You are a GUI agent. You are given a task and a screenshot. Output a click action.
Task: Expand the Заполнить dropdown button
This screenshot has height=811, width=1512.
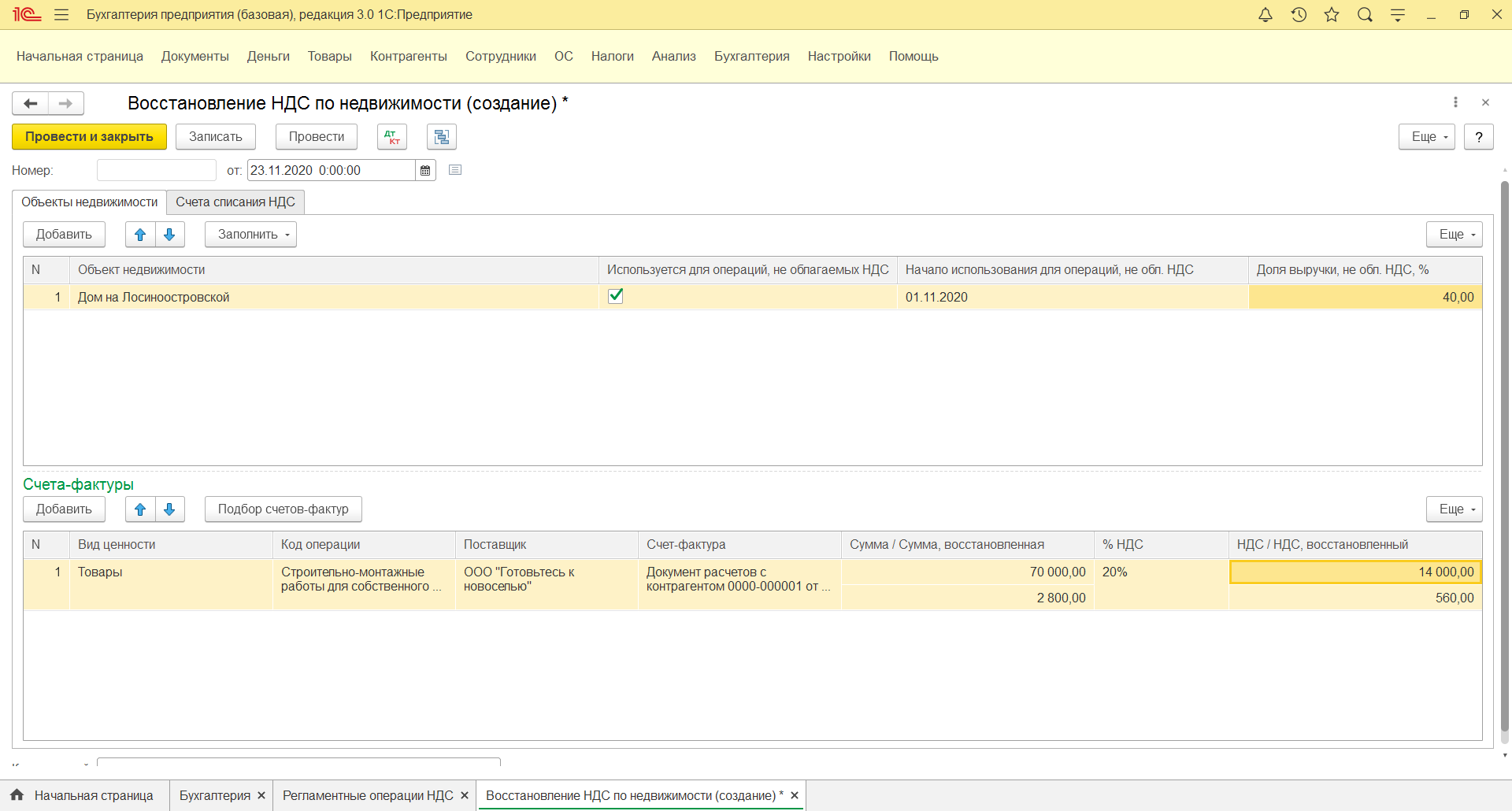point(250,235)
